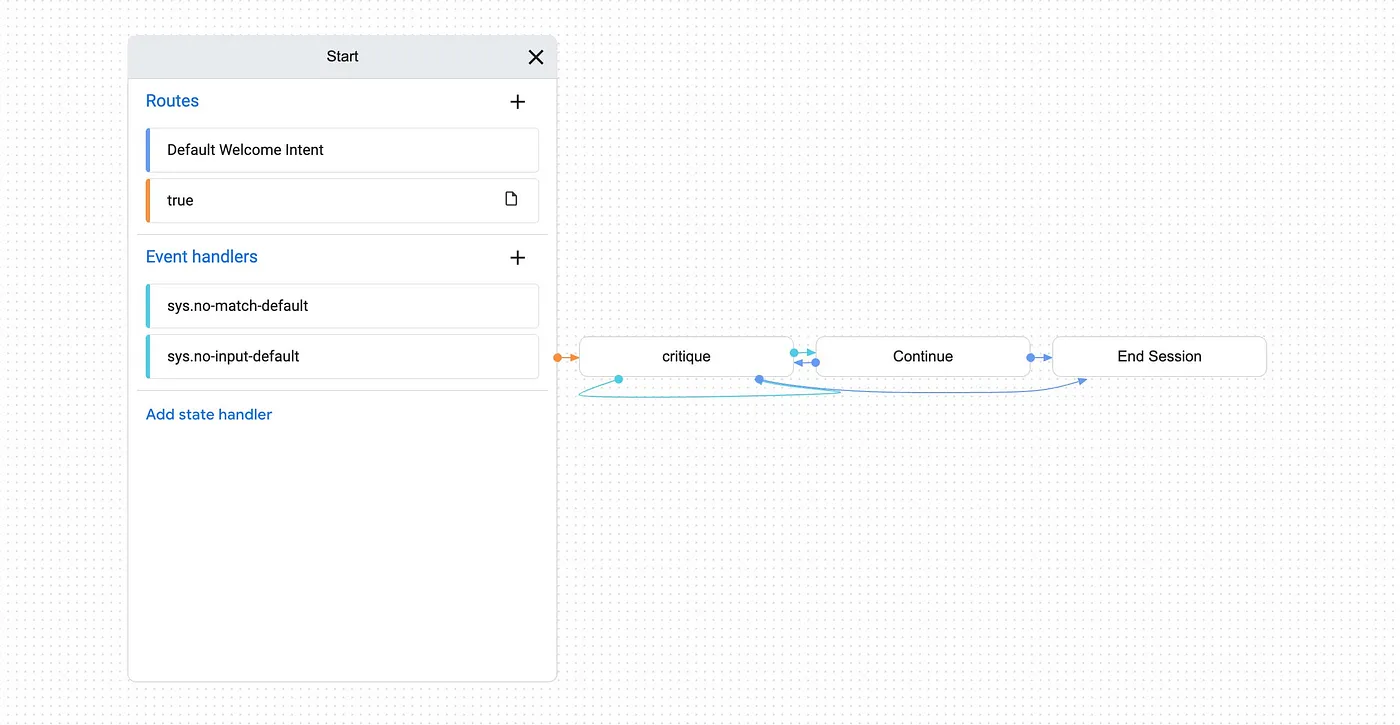1400x725 pixels.
Task: Click the orange connector dot leaving Start
Action: pos(557,357)
